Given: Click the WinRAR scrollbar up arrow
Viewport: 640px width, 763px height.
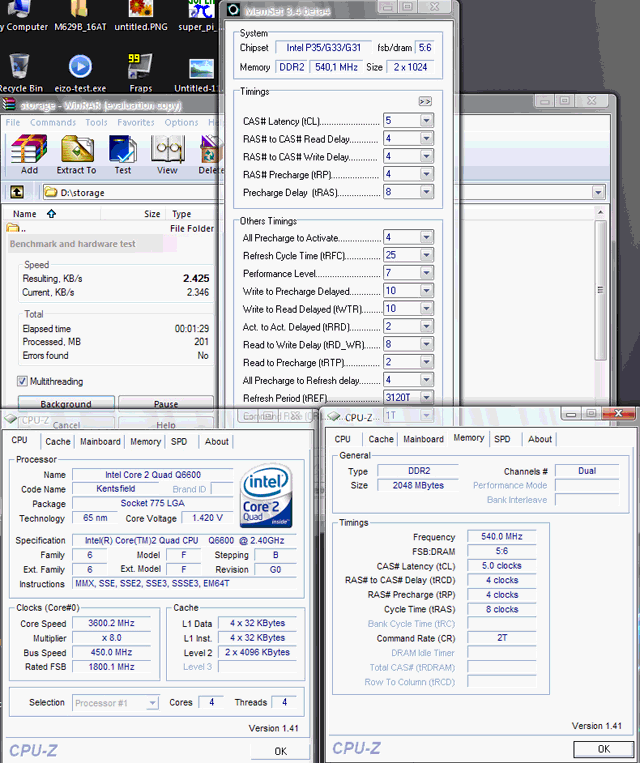Looking at the screenshot, I should [600, 213].
